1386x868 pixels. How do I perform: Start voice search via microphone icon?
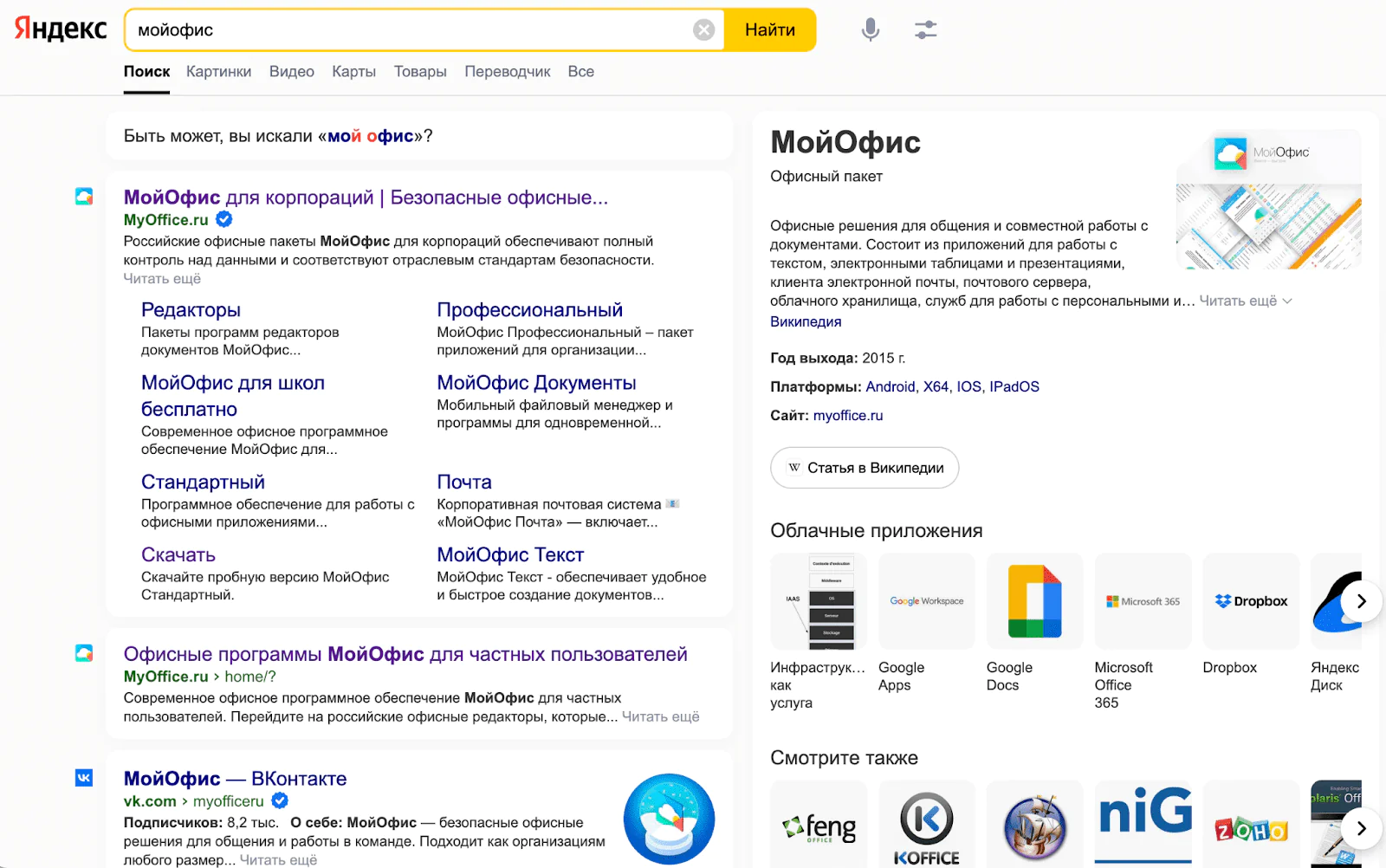pos(871,29)
